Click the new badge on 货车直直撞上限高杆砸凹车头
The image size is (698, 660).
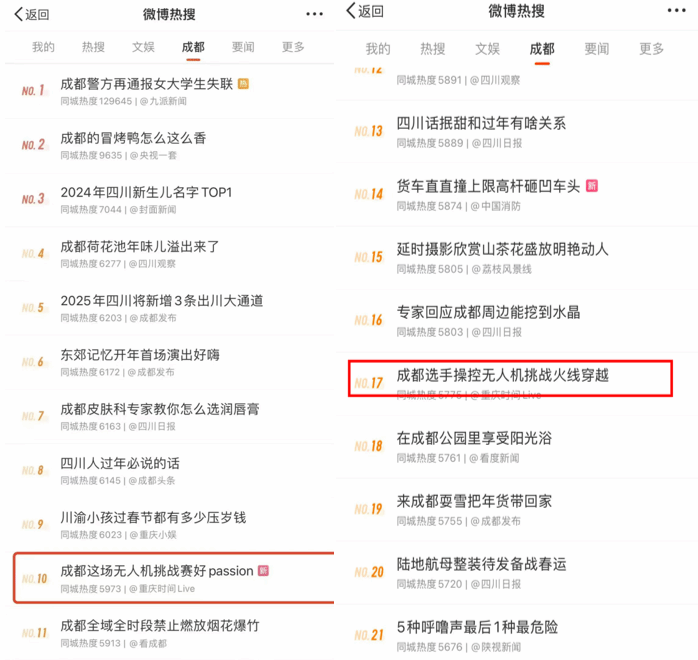point(592,186)
